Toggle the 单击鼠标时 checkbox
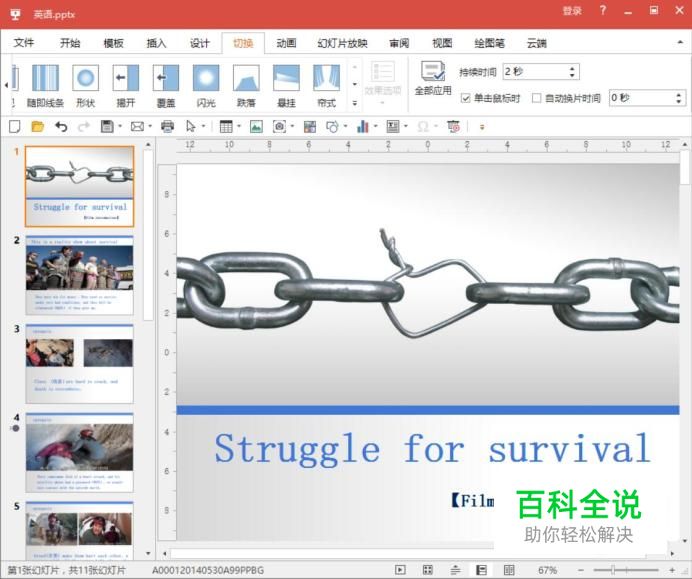 [465, 98]
